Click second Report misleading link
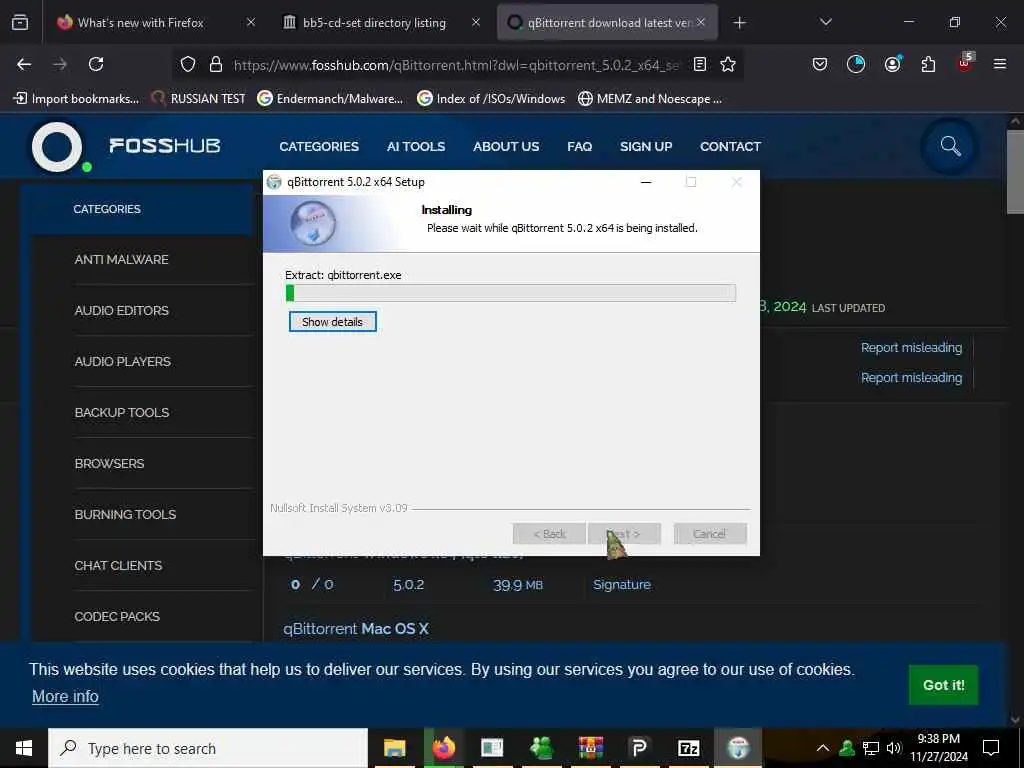Image resolution: width=1024 pixels, height=768 pixels. pos(911,377)
